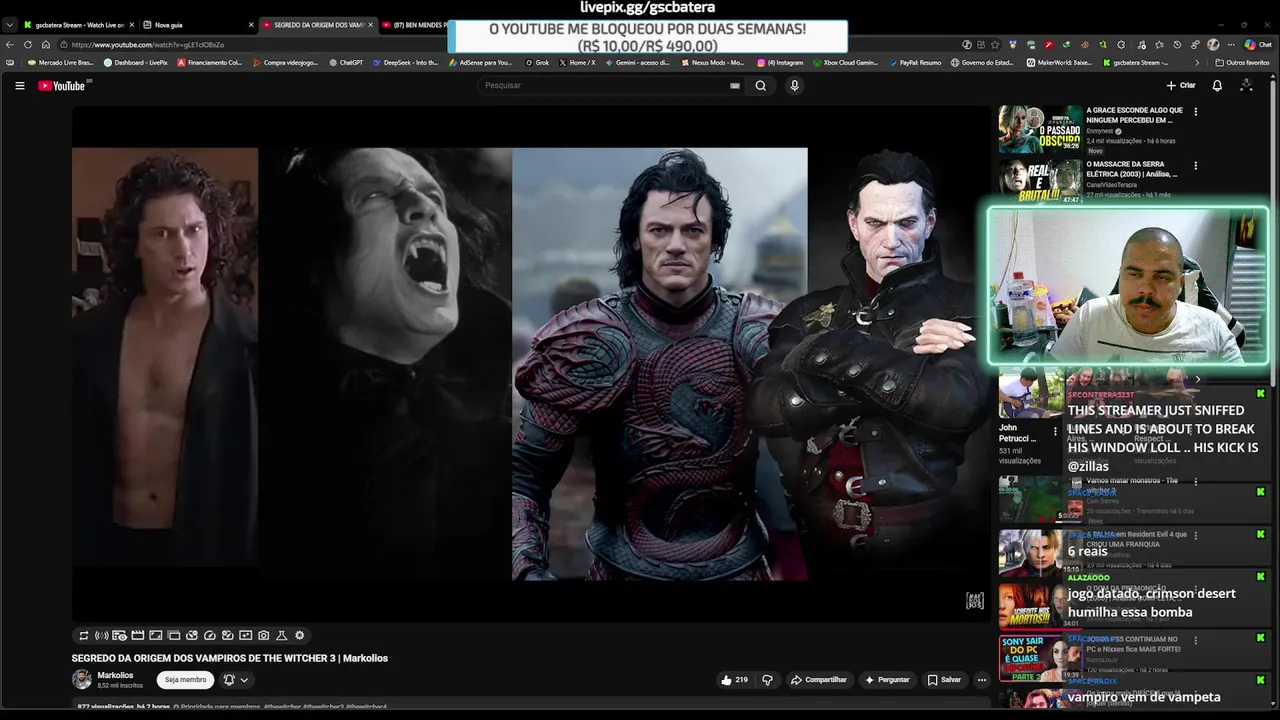1280x720 pixels.
Task: Click the browser address bar URL
Action: (x=147, y=45)
